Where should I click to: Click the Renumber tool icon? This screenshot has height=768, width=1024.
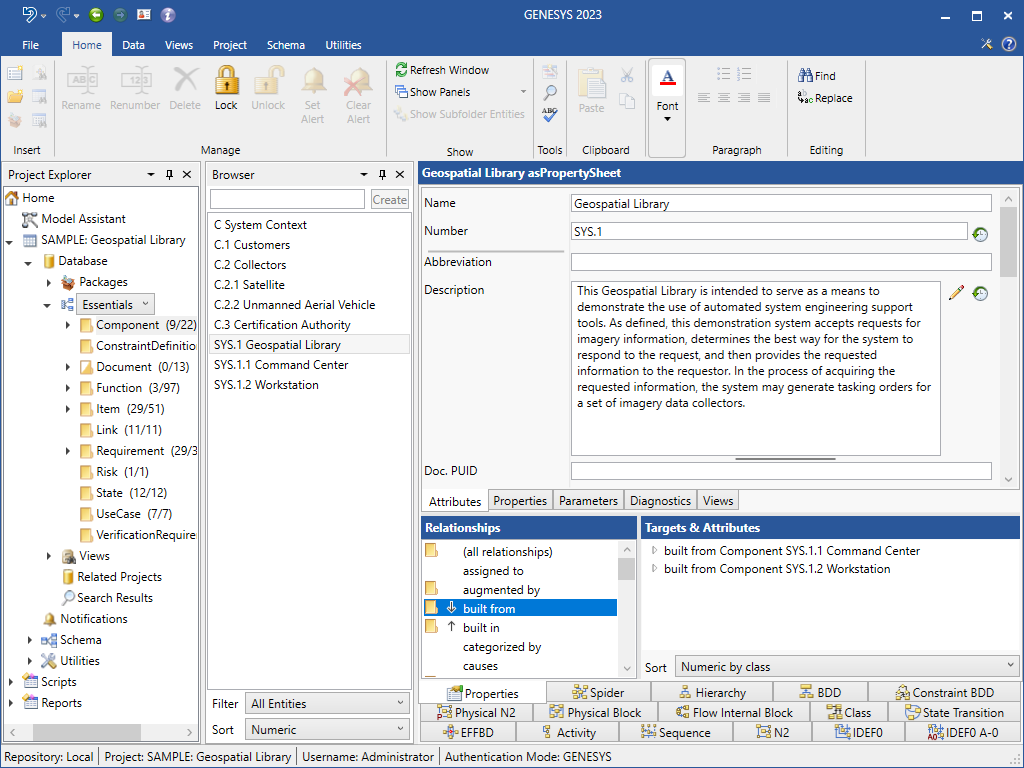136,81
